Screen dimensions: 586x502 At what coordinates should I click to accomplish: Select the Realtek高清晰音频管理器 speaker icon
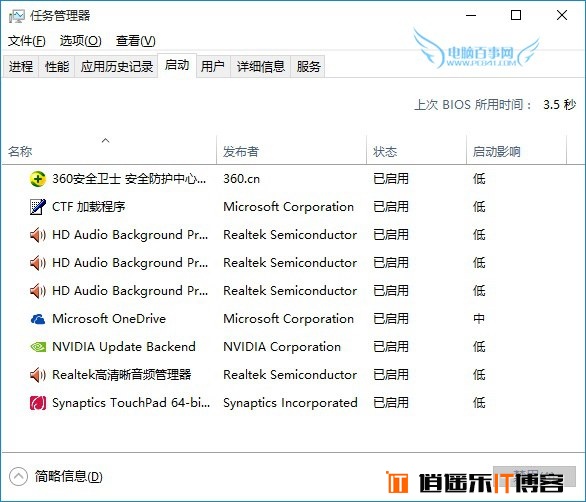(38, 375)
